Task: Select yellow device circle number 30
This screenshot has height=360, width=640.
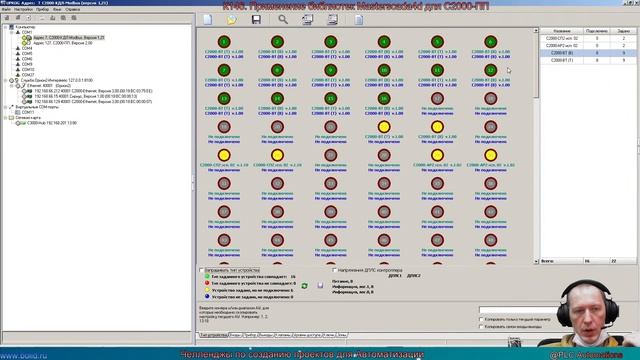Action: 491,155
